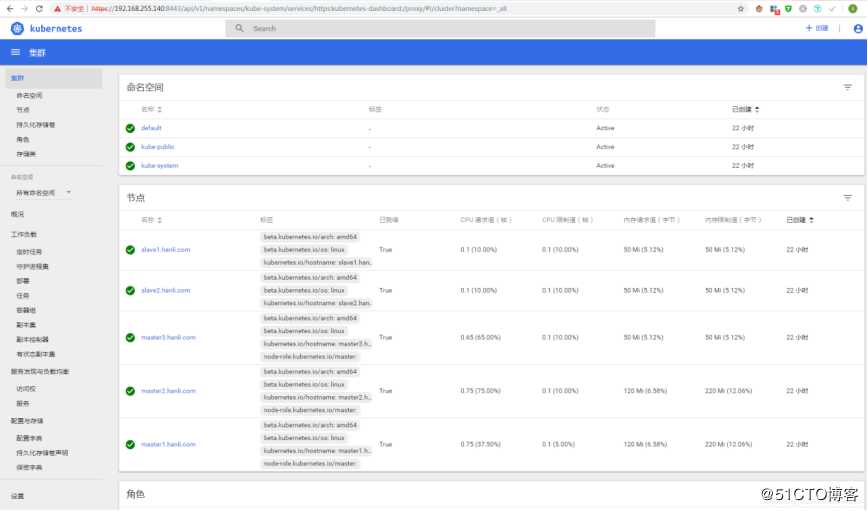Screen dimensions: 868x511
Task: Open 命名空间 in the sidebar
Action: 29,96
